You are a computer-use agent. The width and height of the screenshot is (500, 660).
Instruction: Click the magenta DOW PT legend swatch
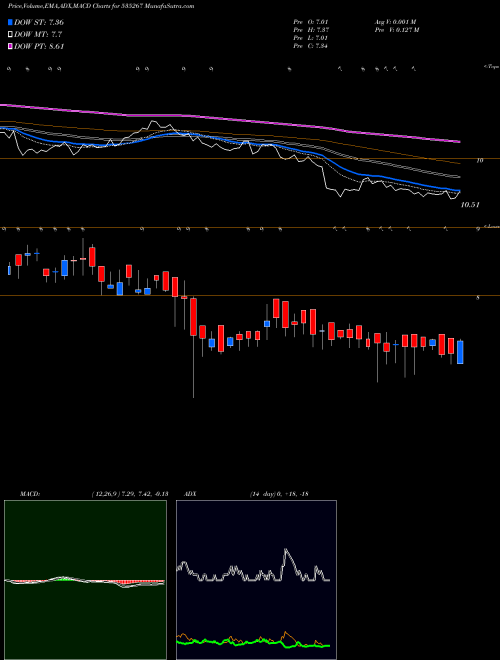coord(11,47)
